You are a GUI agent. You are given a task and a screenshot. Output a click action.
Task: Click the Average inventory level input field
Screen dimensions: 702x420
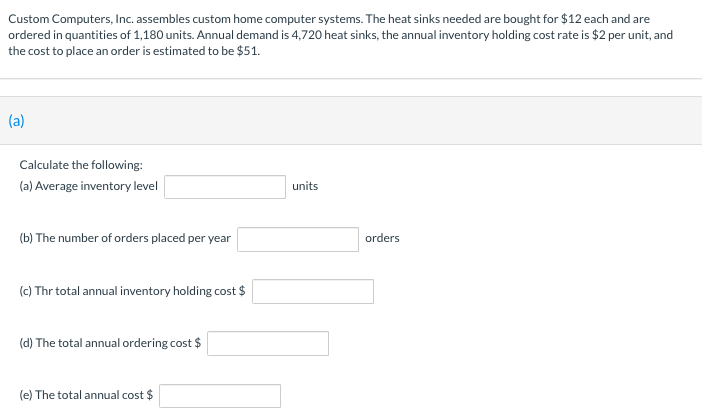click(x=225, y=187)
